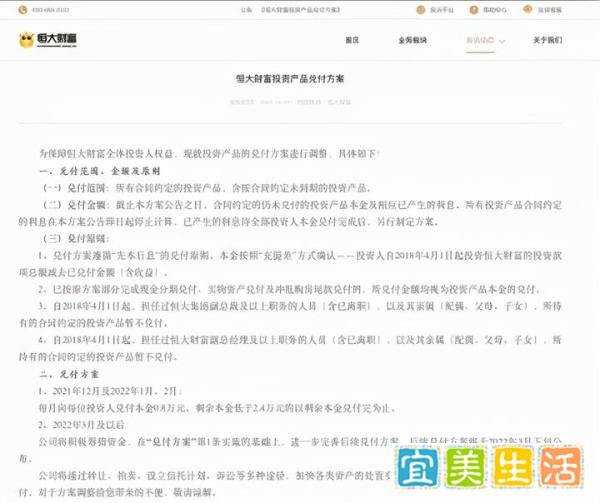The height and width of the screenshot is (503, 600).
Task: Click the heading 二、兑付方案
Action: click(69, 374)
